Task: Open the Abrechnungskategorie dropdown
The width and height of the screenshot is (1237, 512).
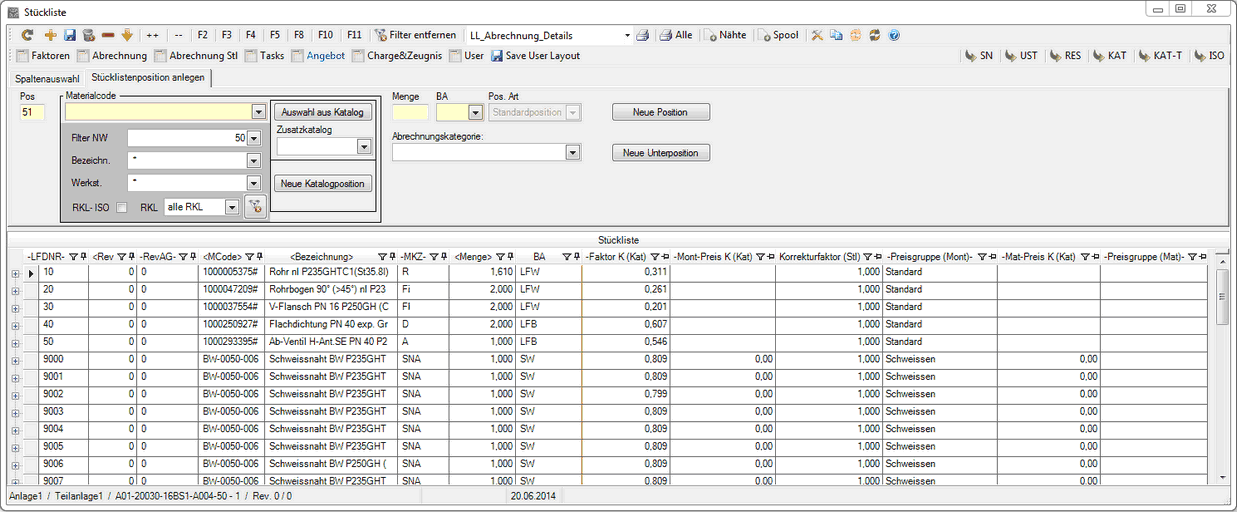Action: tap(573, 153)
